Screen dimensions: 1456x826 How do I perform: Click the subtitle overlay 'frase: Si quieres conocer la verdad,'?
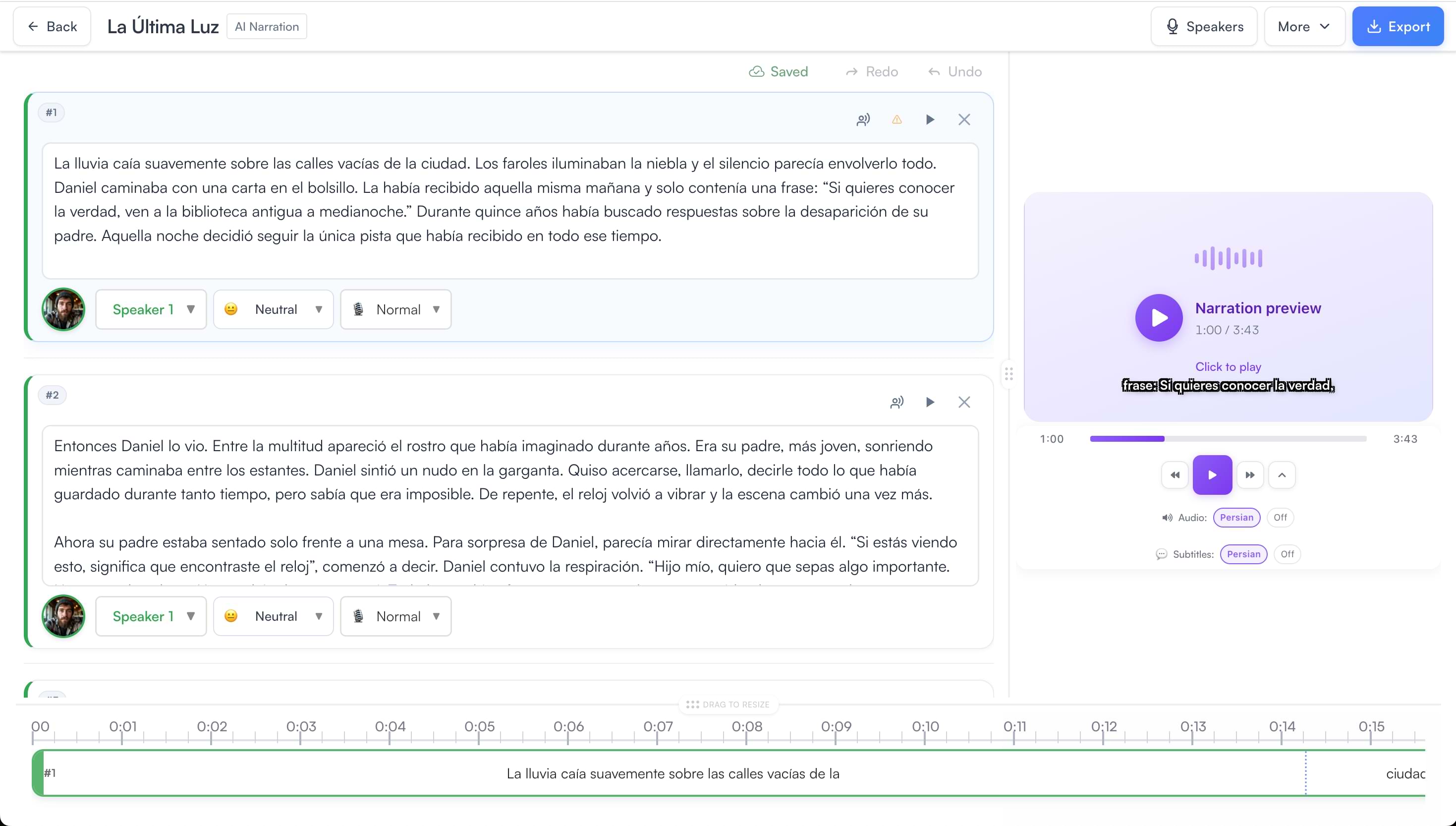[x=1228, y=386]
